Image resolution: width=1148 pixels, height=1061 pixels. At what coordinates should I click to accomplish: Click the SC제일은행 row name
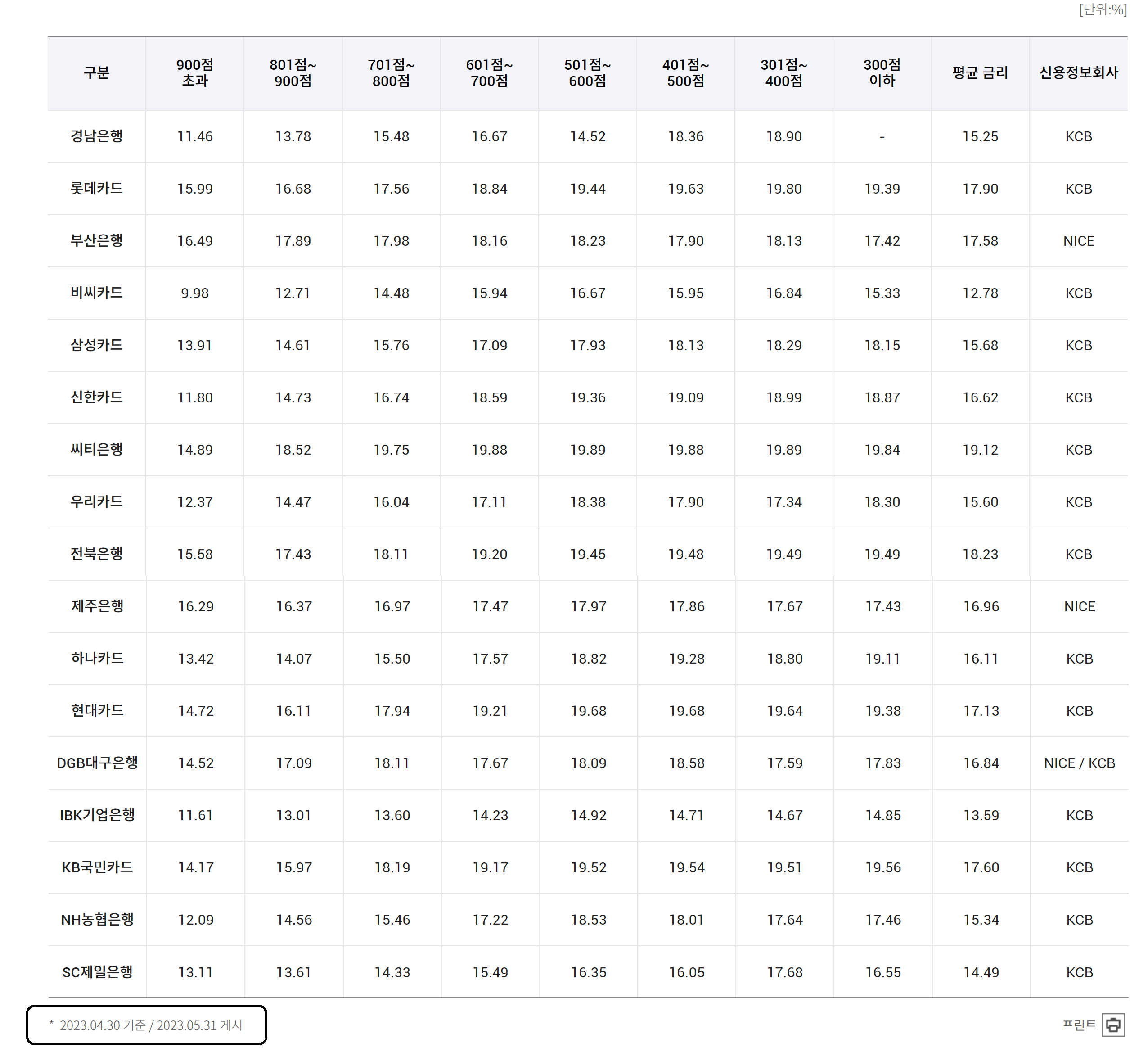coord(97,972)
